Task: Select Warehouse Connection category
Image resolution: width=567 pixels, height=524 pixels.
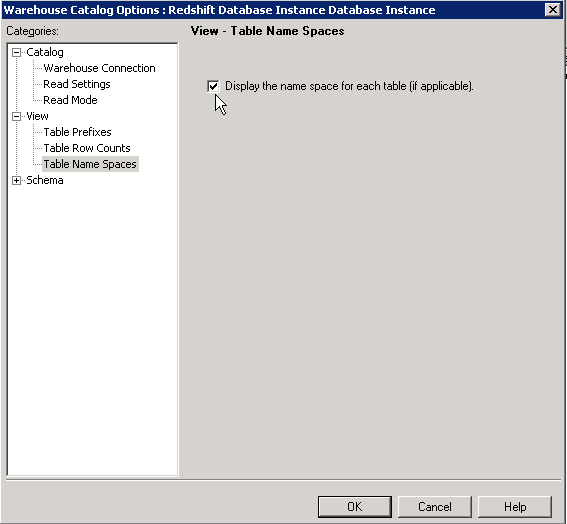Action: [99, 68]
